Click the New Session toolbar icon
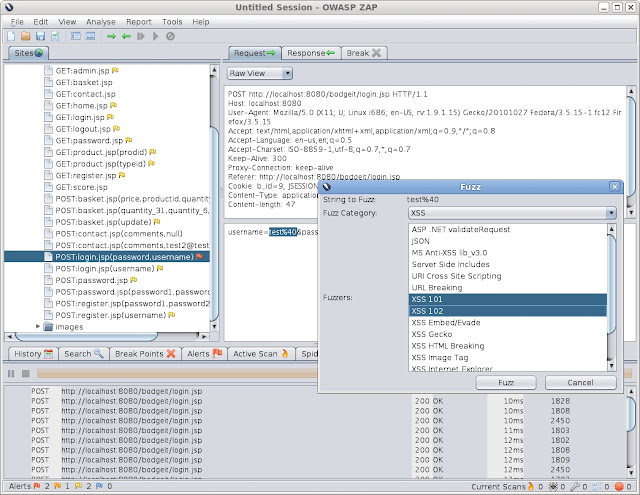The image size is (640, 495). (x=11, y=36)
